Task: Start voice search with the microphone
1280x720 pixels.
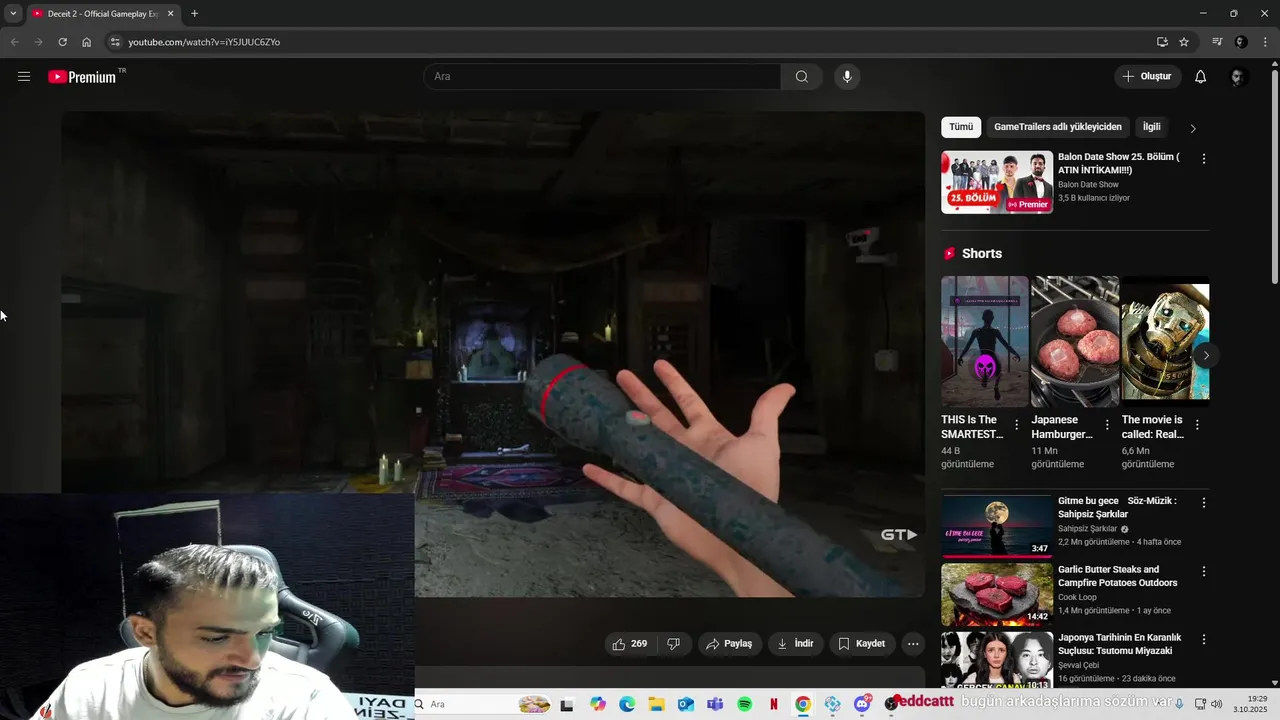Action: pos(847,77)
